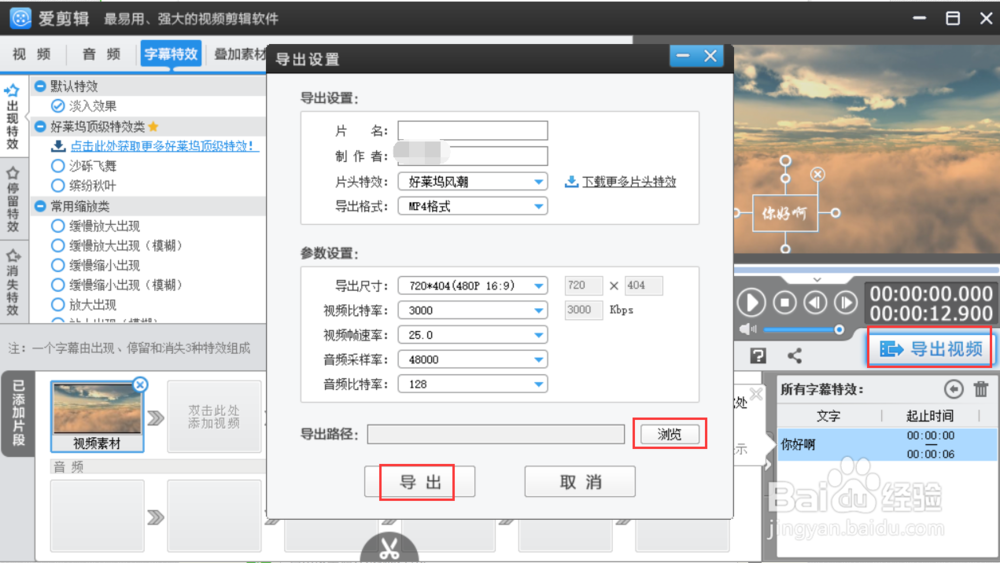
Task: Step to next frame button
Action: click(846, 302)
